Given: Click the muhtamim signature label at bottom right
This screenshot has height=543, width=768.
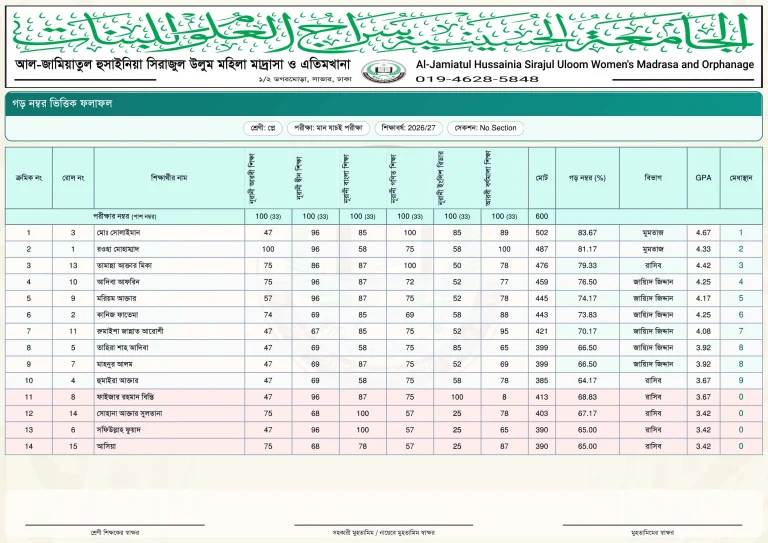Looking at the screenshot, I should pyautogui.click(x=652, y=532).
